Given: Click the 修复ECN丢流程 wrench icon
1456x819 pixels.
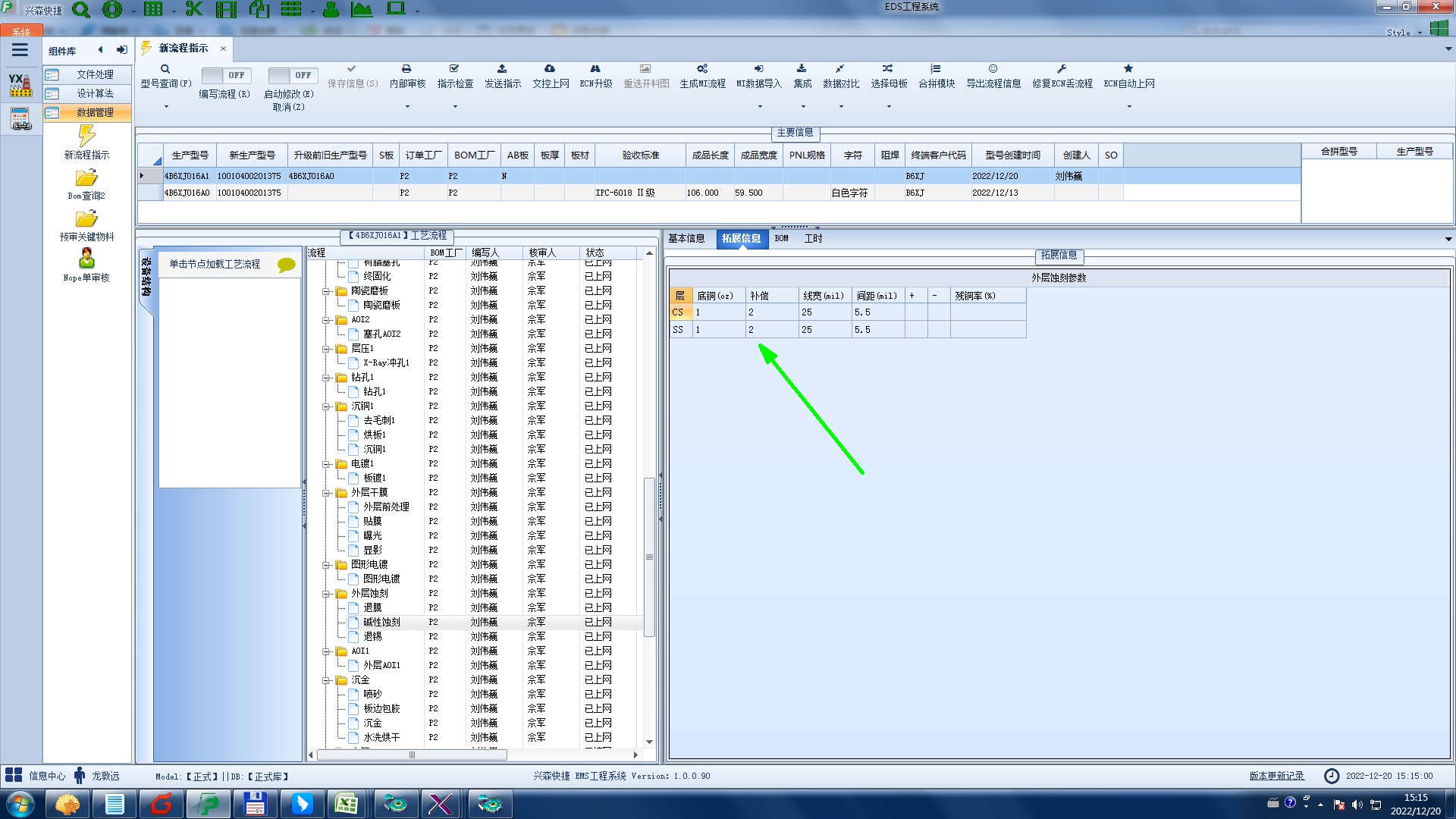Looking at the screenshot, I should pos(1062,69).
